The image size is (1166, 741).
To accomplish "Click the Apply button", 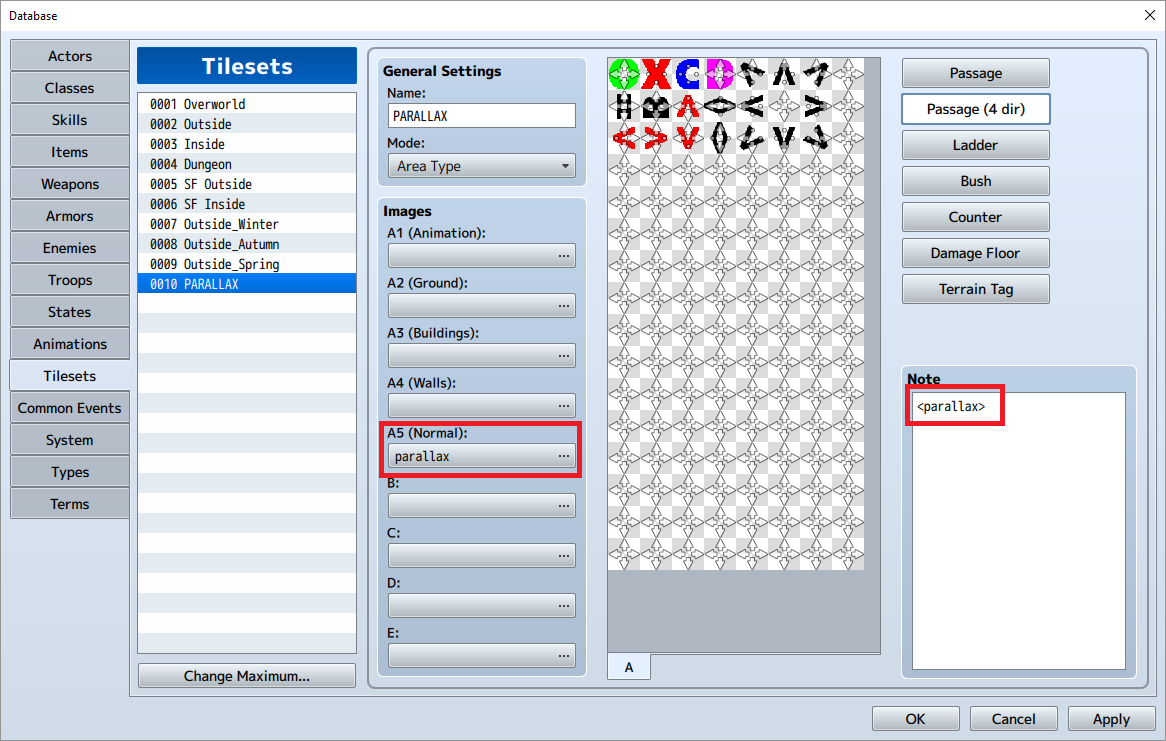I will pyautogui.click(x=1111, y=719).
